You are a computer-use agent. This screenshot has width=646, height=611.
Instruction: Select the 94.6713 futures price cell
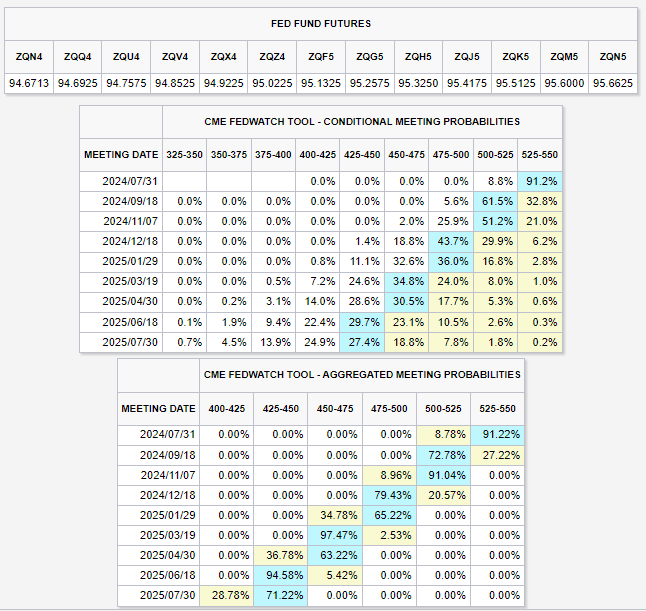click(x=27, y=83)
